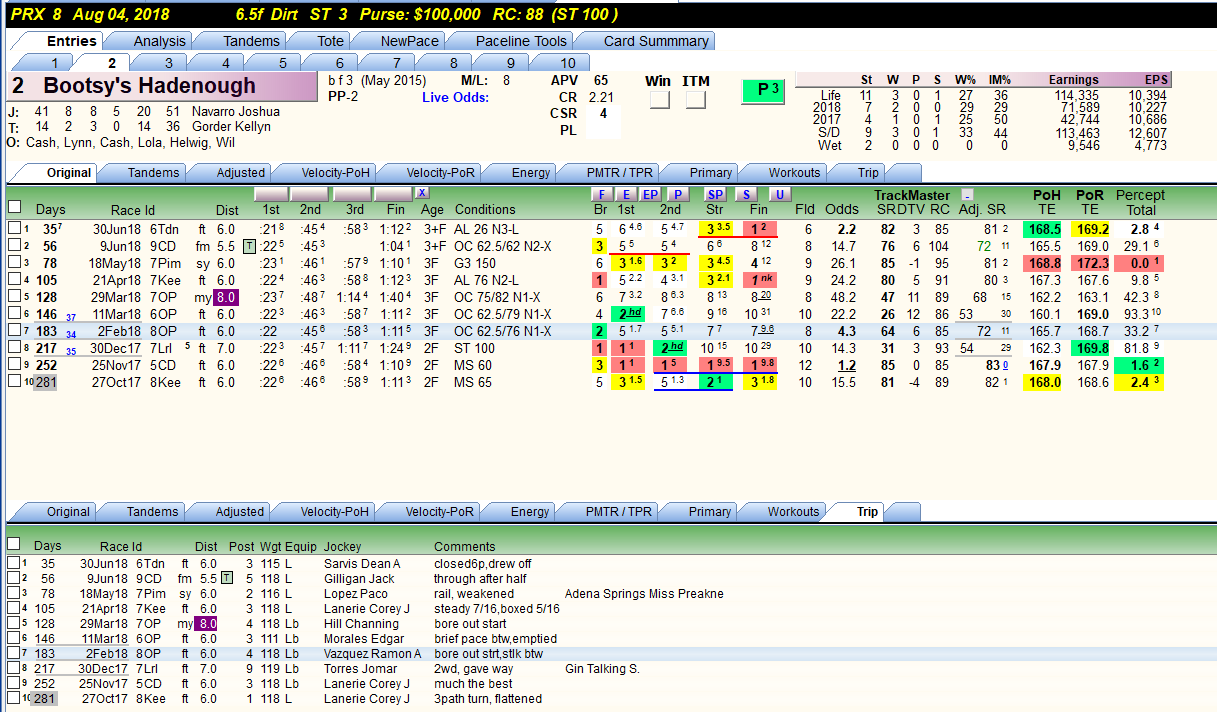This screenshot has width=1217, height=712.
Task: Click the blank button above 1st column
Action: point(273,193)
